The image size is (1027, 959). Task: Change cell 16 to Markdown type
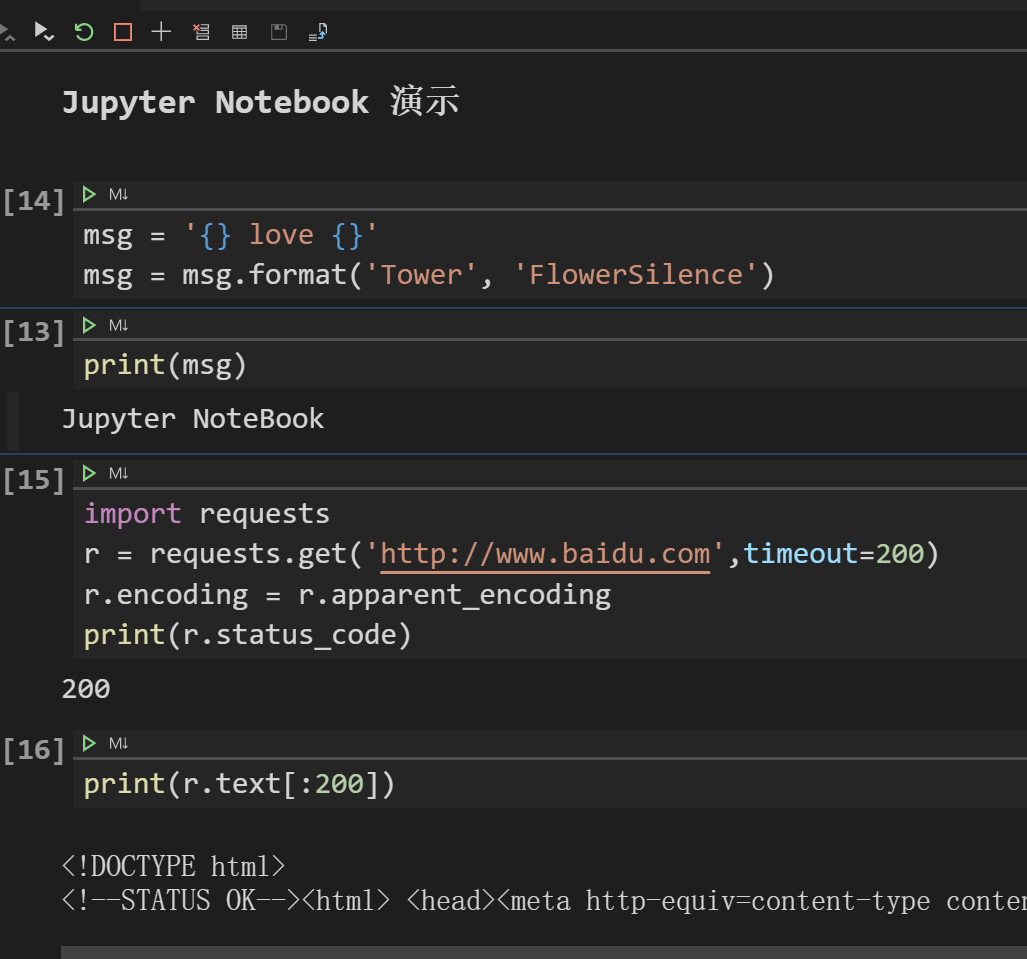pyautogui.click(x=118, y=743)
